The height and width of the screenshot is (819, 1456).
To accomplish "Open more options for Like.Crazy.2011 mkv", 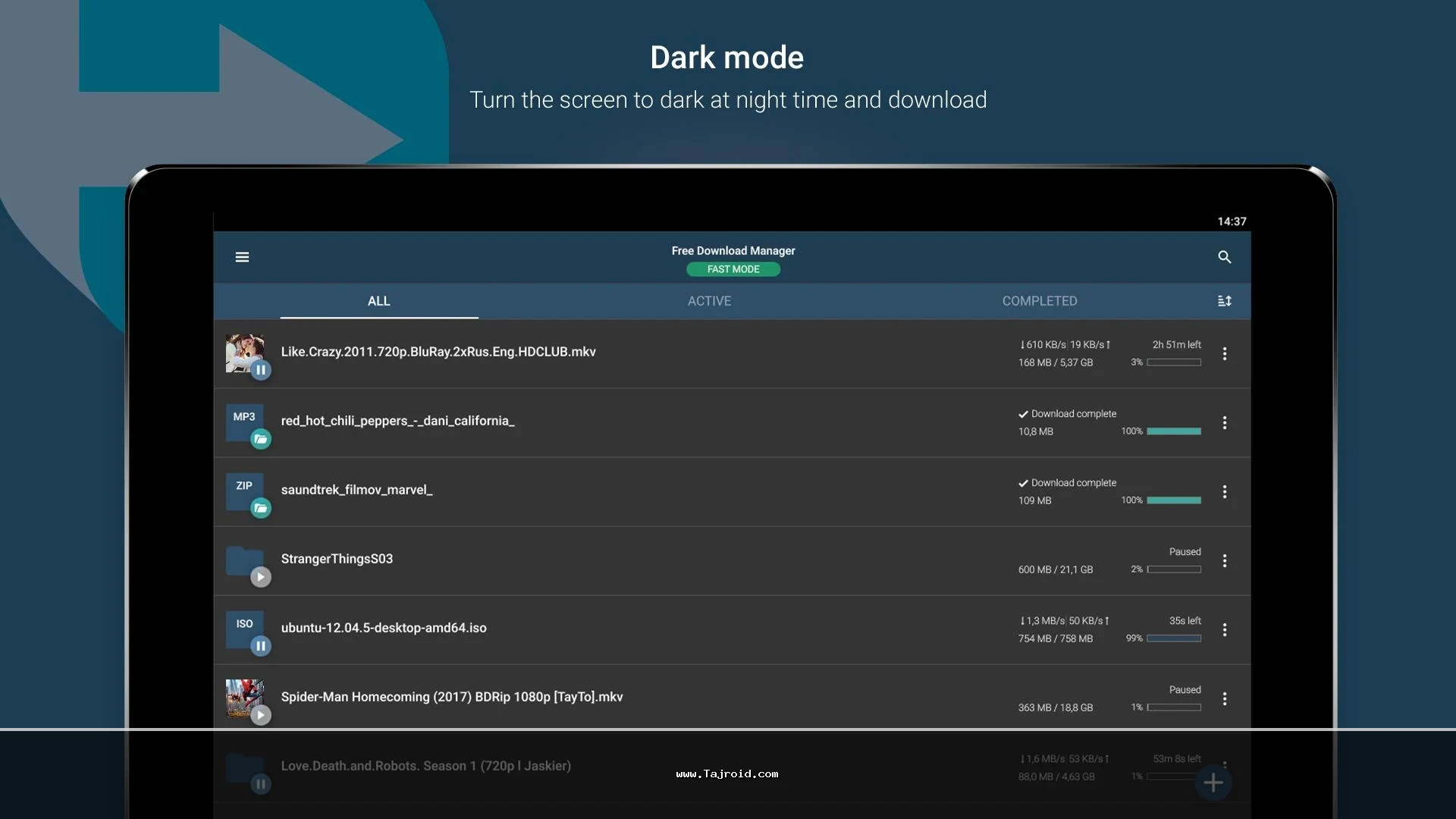I will point(1224,353).
